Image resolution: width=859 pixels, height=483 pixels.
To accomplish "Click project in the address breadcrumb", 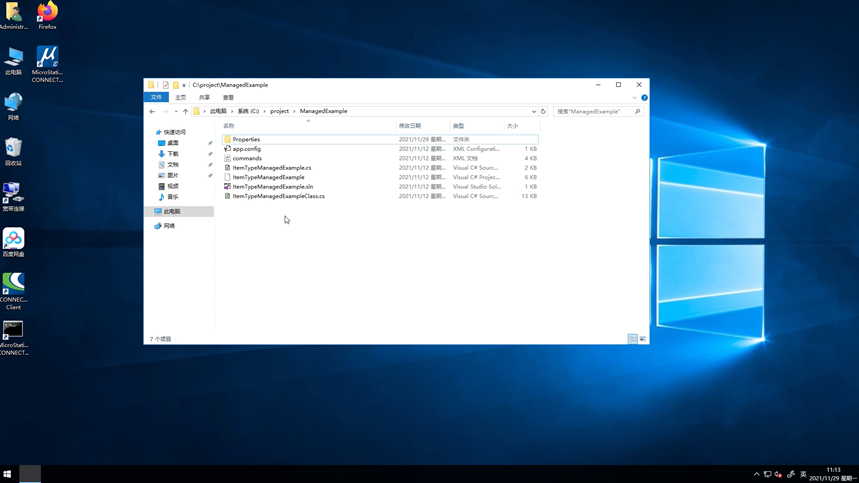I will [279, 111].
